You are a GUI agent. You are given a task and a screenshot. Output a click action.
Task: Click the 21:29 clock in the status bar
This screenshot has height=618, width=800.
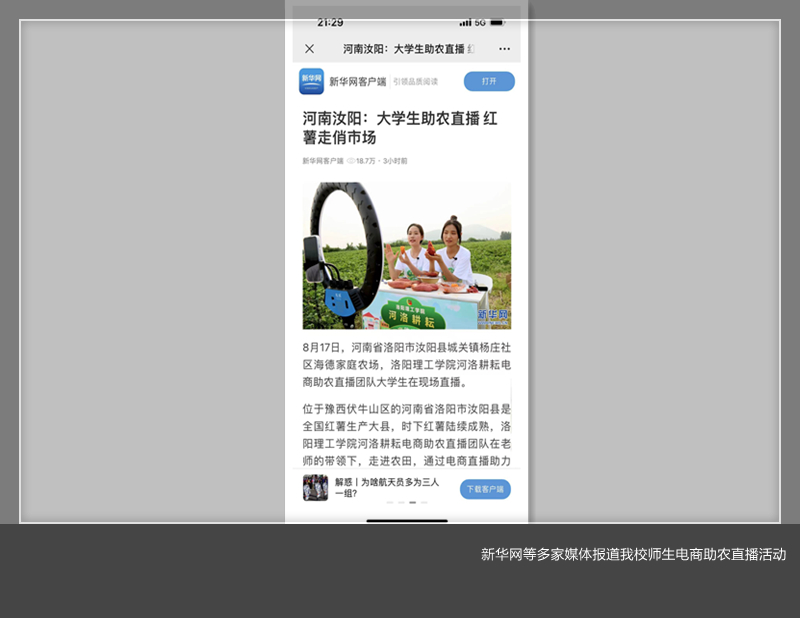pos(330,22)
